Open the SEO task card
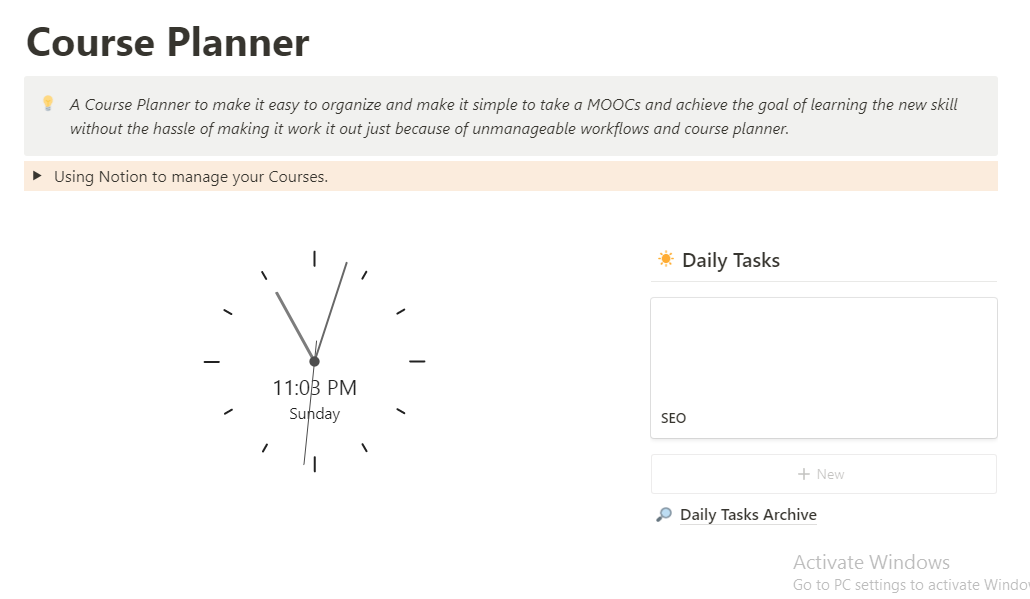The height and width of the screenshot is (599, 1030). pyautogui.click(x=823, y=367)
